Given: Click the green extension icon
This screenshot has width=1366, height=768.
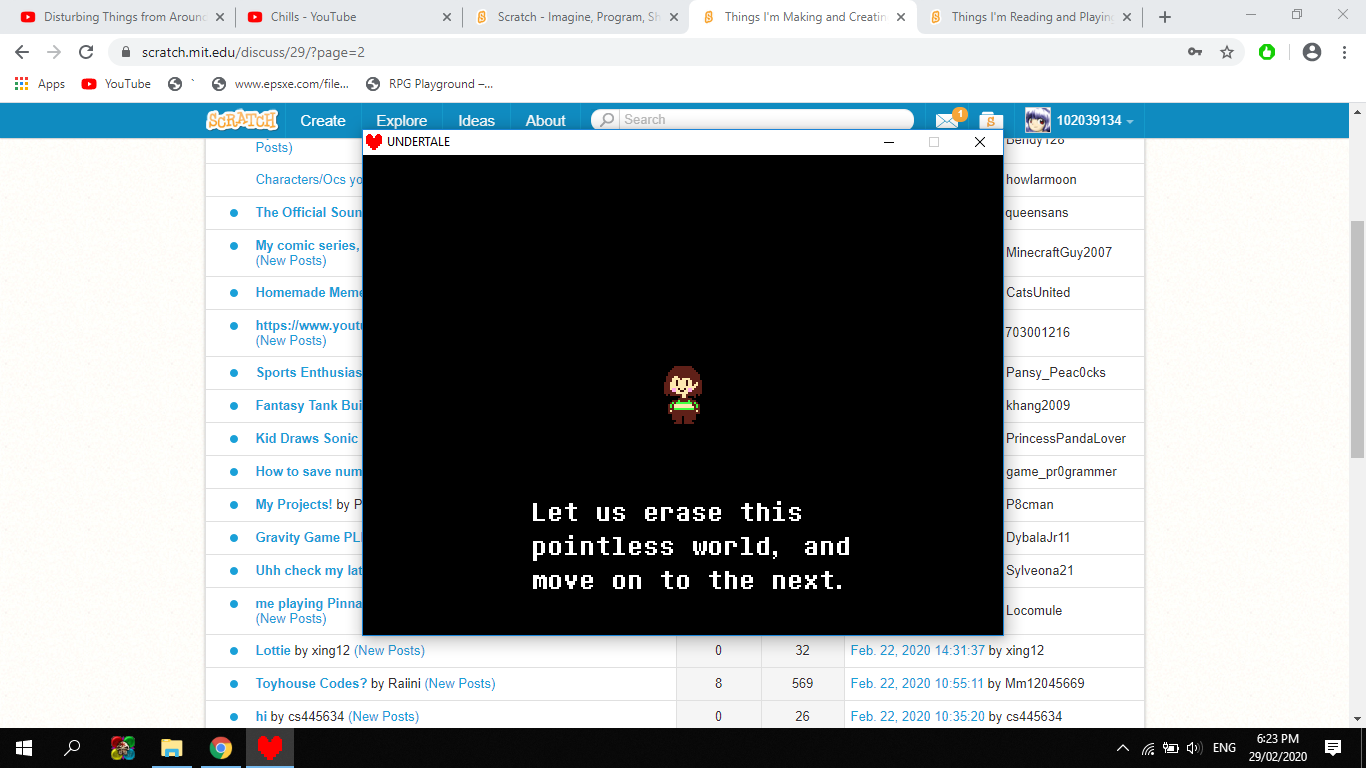Looking at the screenshot, I should point(1267,52).
